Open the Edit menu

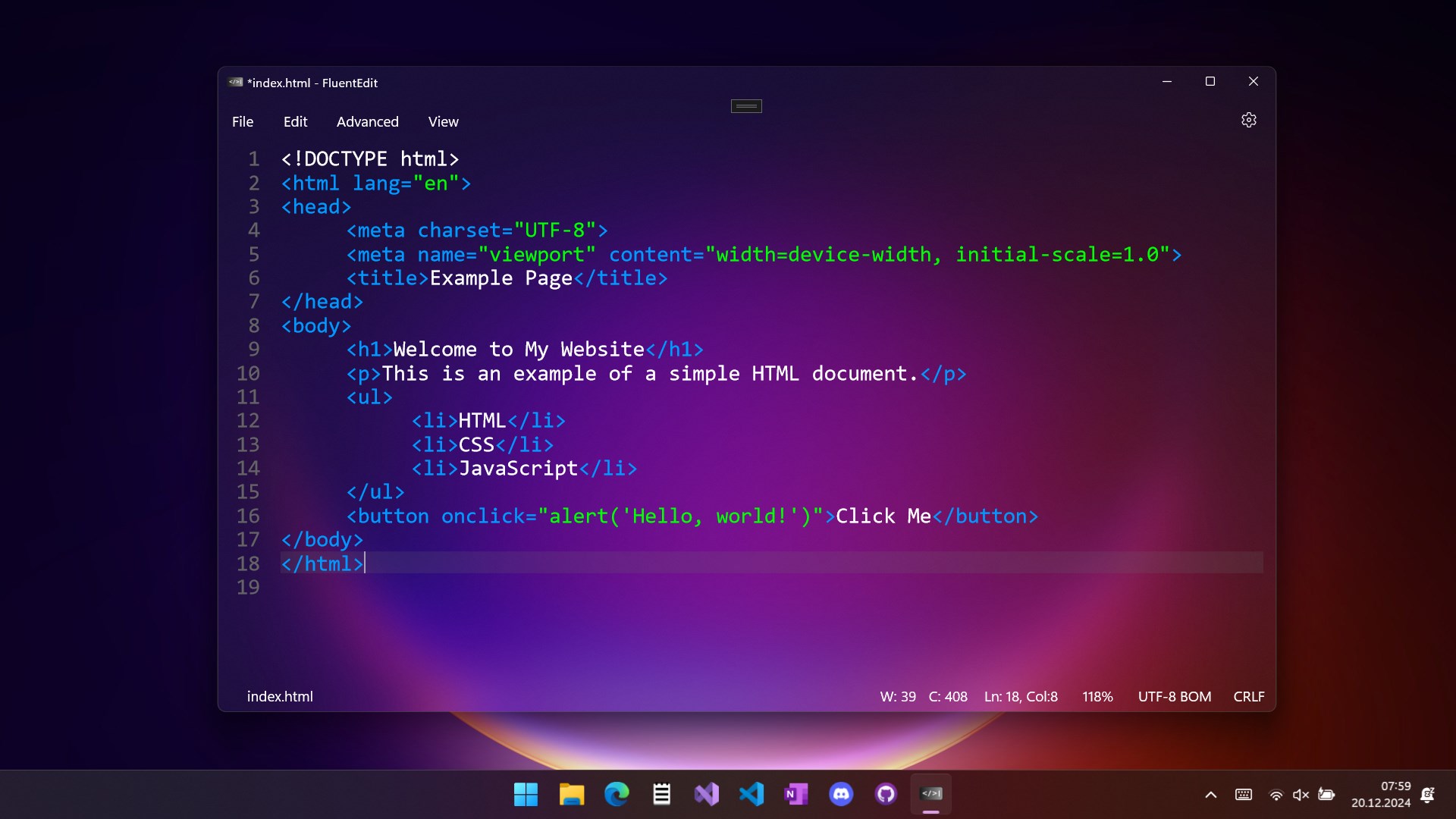tap(295, 121)
